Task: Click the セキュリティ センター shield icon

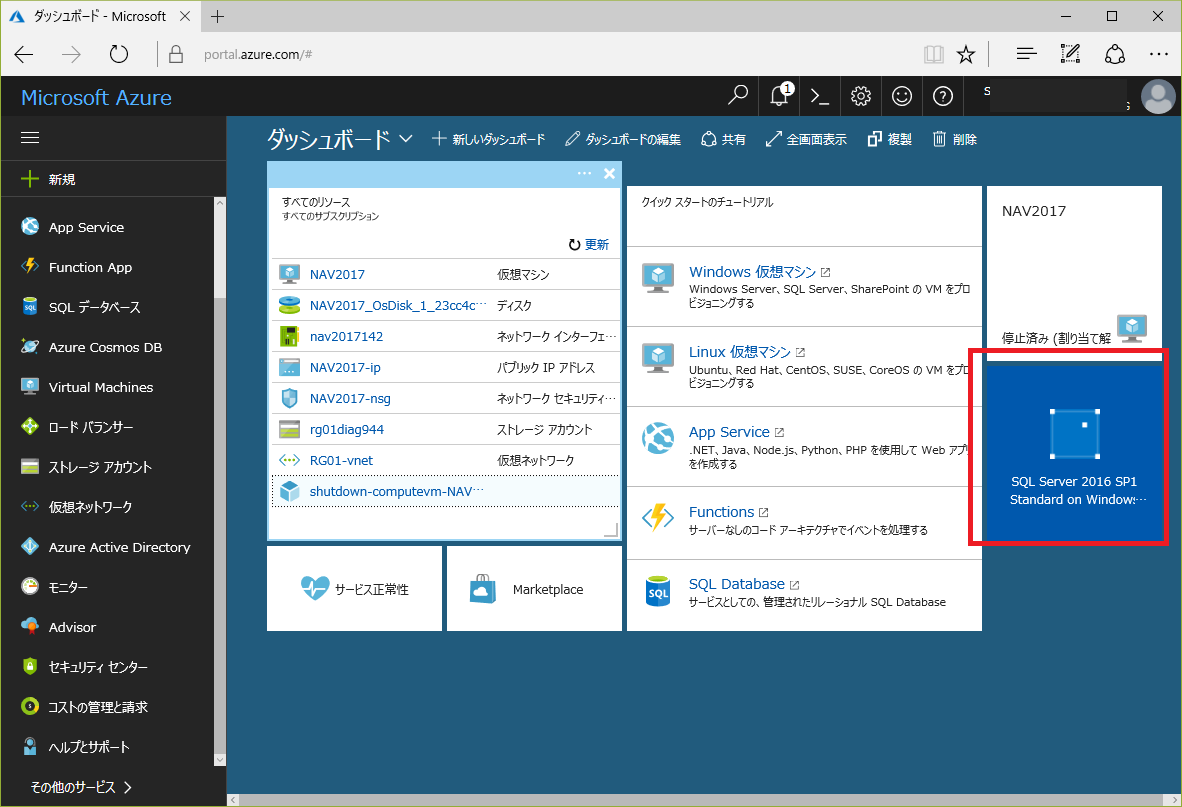Action: point(30,666)
